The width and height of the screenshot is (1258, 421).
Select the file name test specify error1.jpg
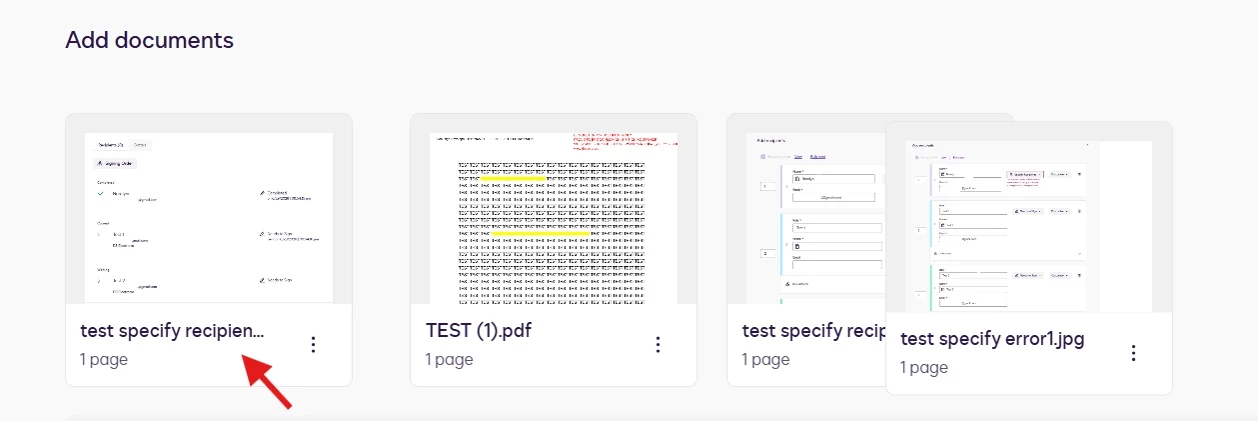992,339
